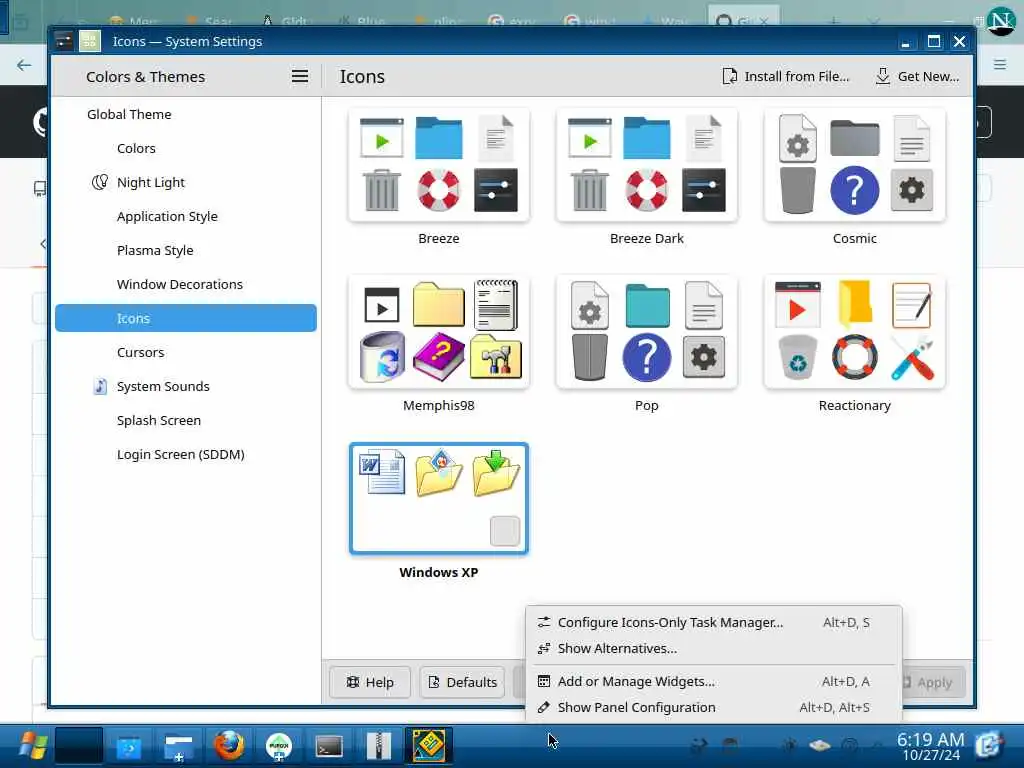1024x768 pixels.
Task: Click the round white taskbar icon beside Firefox
Action: (x=279, y=746)
